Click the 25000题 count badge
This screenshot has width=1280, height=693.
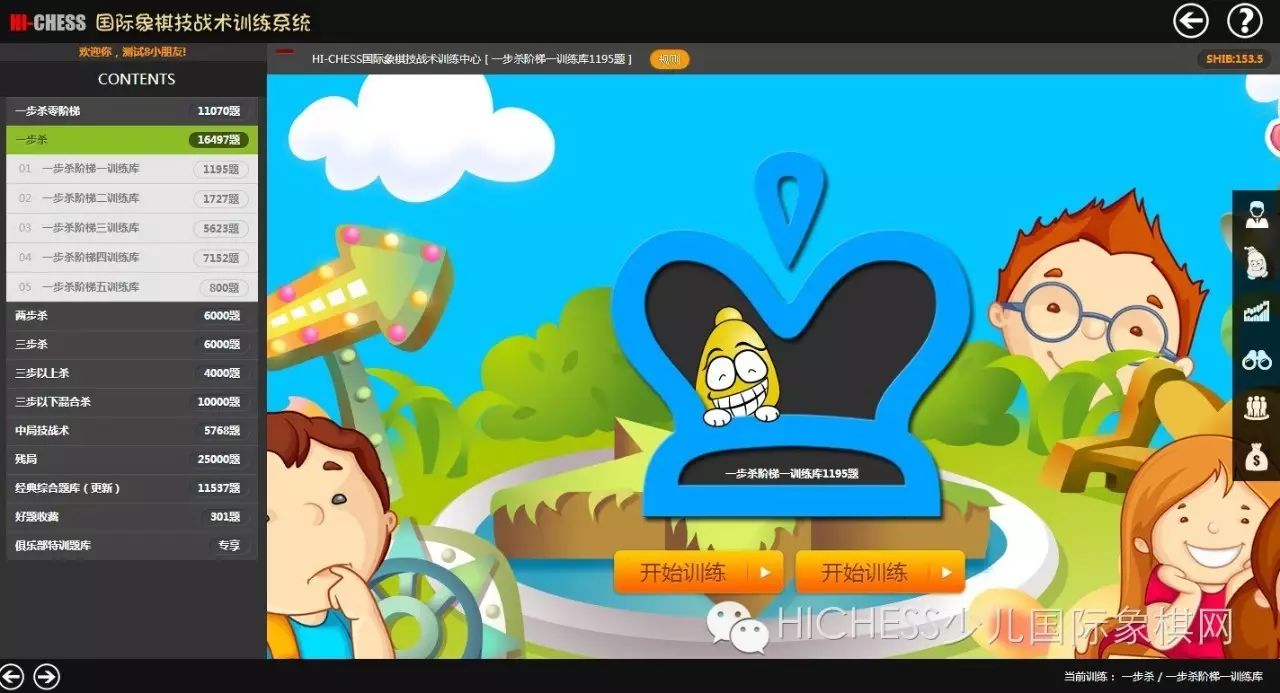(219, 459)
